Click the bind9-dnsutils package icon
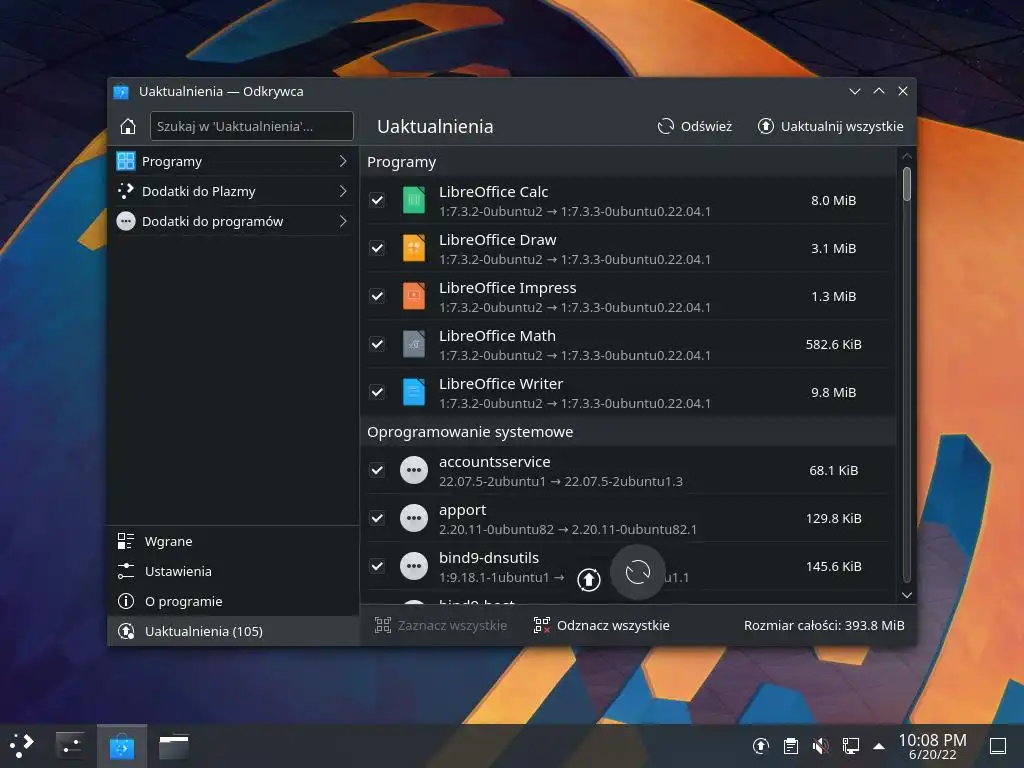 coord(413,566)
